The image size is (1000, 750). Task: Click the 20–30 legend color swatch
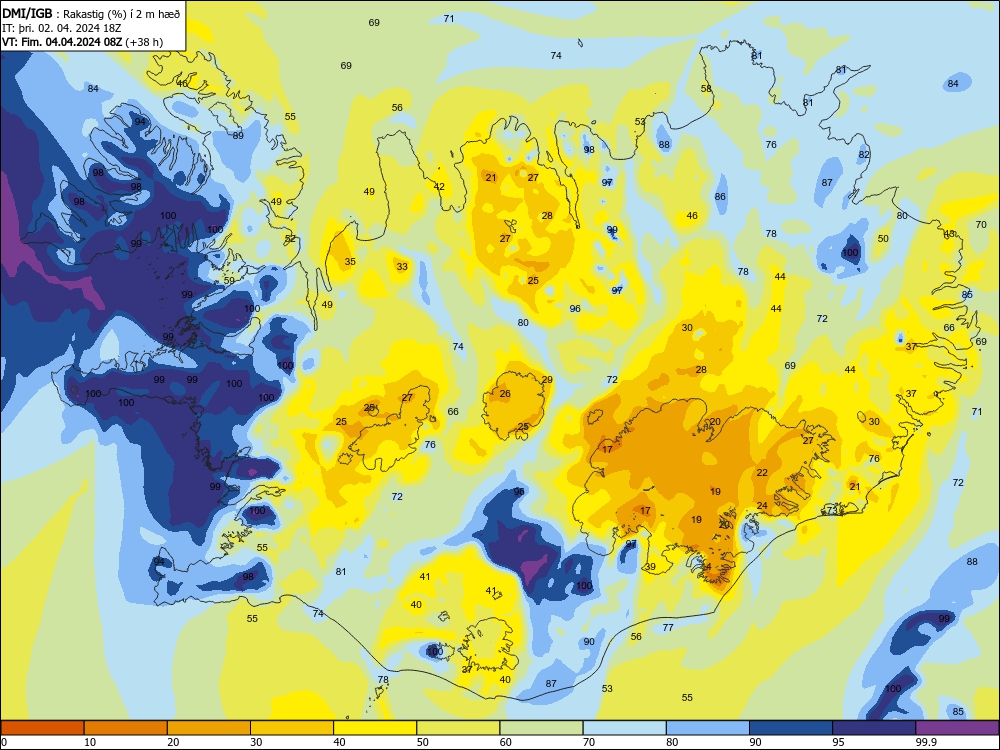[209, 728]
